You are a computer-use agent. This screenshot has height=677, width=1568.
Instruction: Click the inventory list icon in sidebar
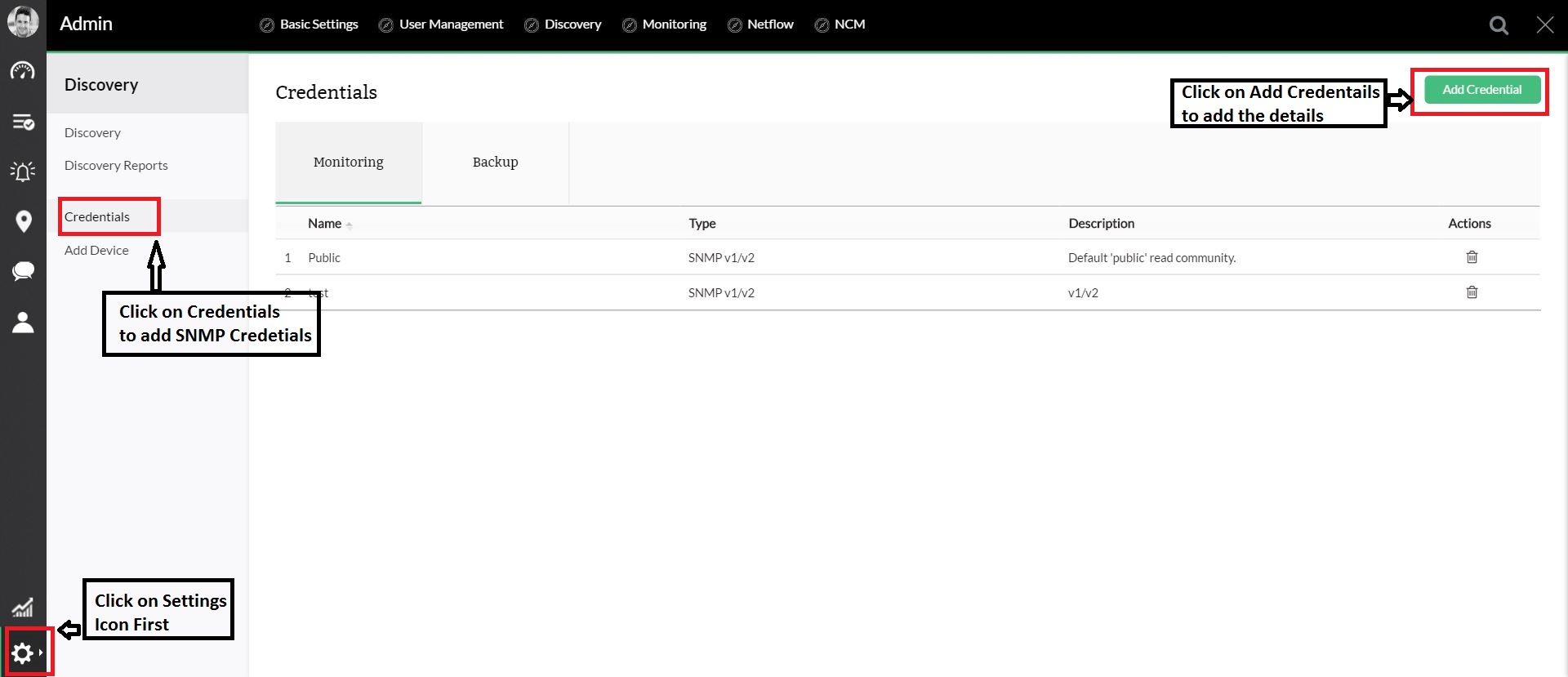23,122
